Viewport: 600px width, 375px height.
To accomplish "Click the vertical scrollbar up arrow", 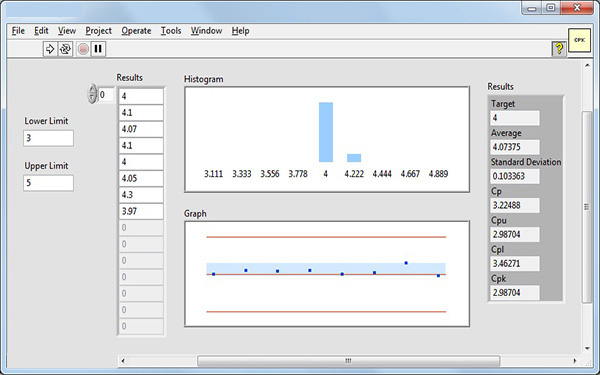I will point(587,65).
